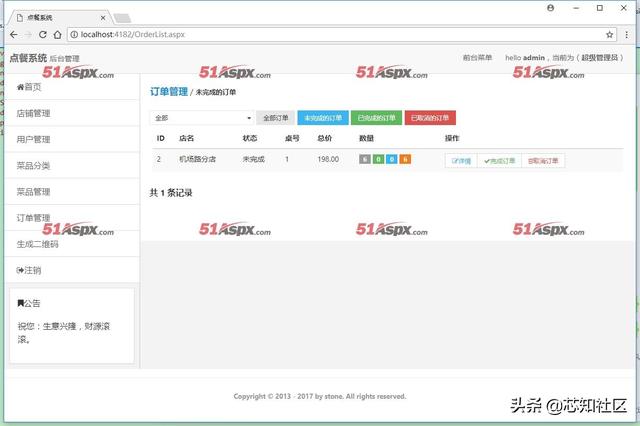The width and height of the screenshot is (640, 426).
Task: Click the Copyright footer text
Action: pyautogui.click(x=320, y=396)
